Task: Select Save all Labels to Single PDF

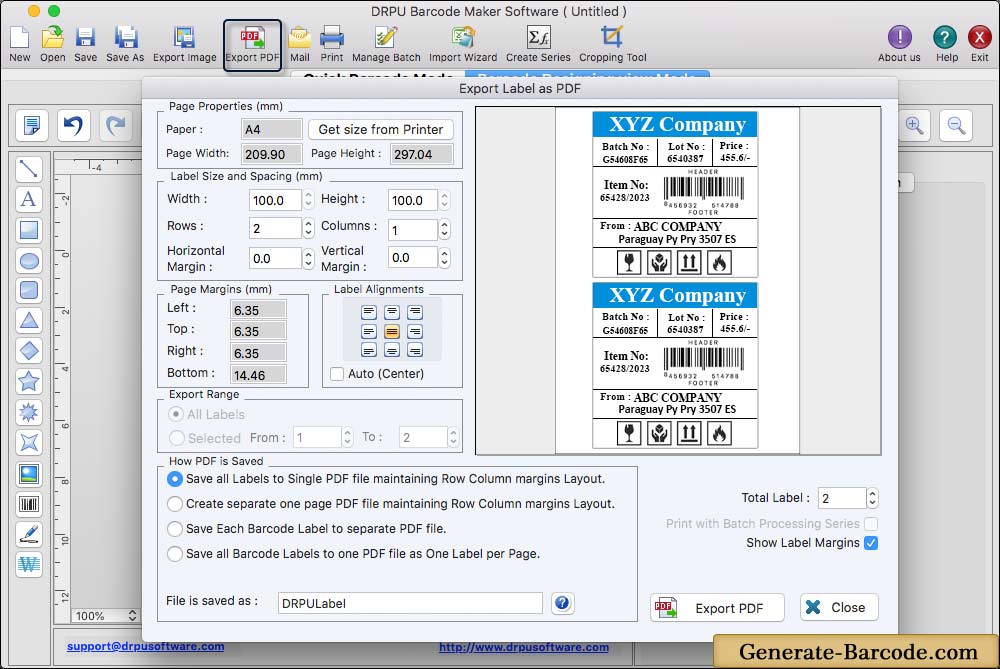Action: [x=174, y=479]
